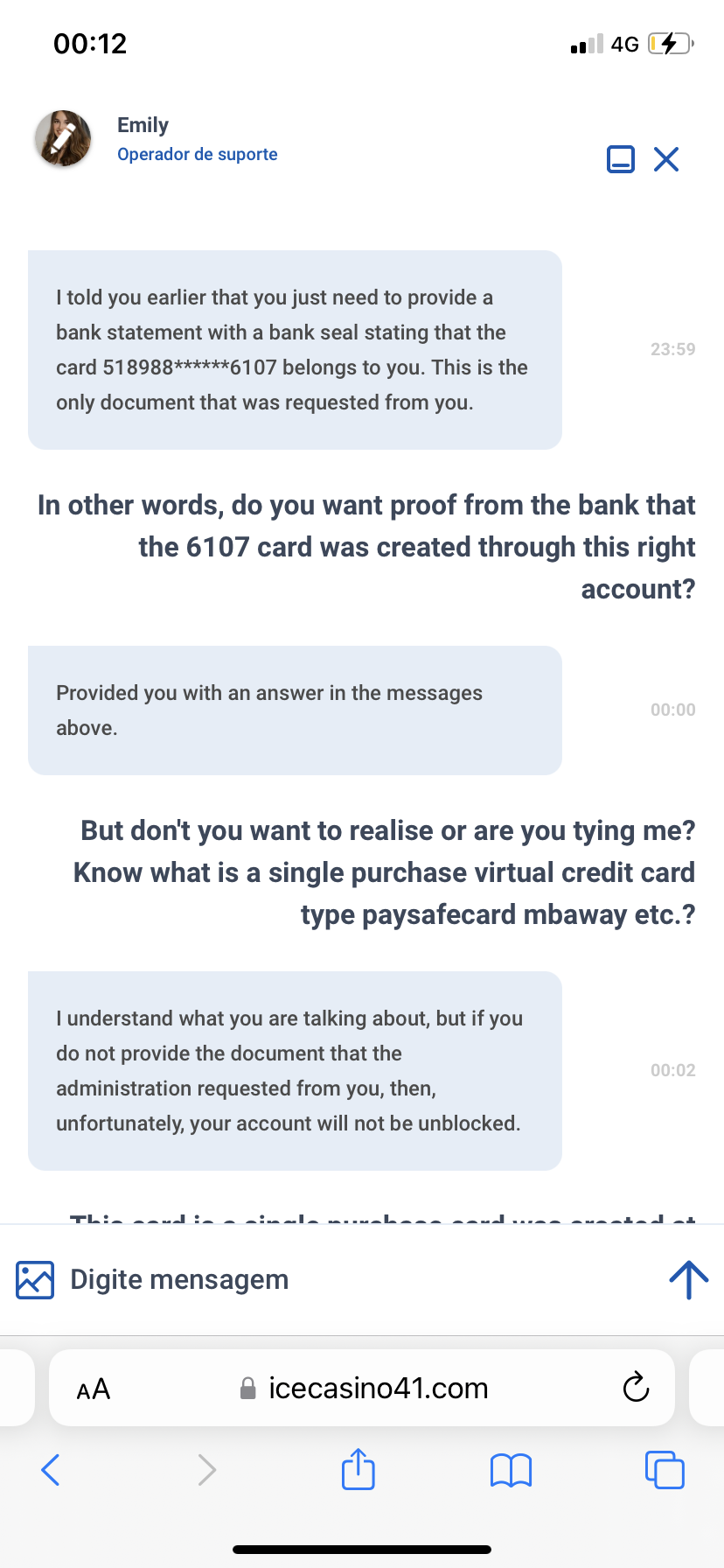Tap the padlock icon in the URL bar
This screenshot has width=724, height=1568.
click(248, 1389)
